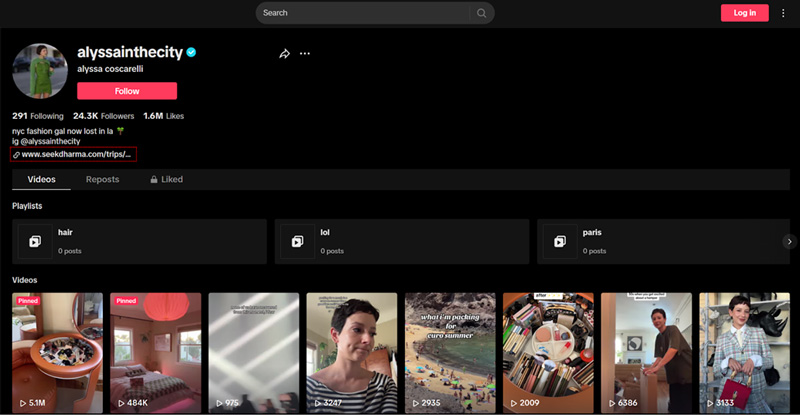
Task: Open the euro summer packing video
Action: [449, 352]
